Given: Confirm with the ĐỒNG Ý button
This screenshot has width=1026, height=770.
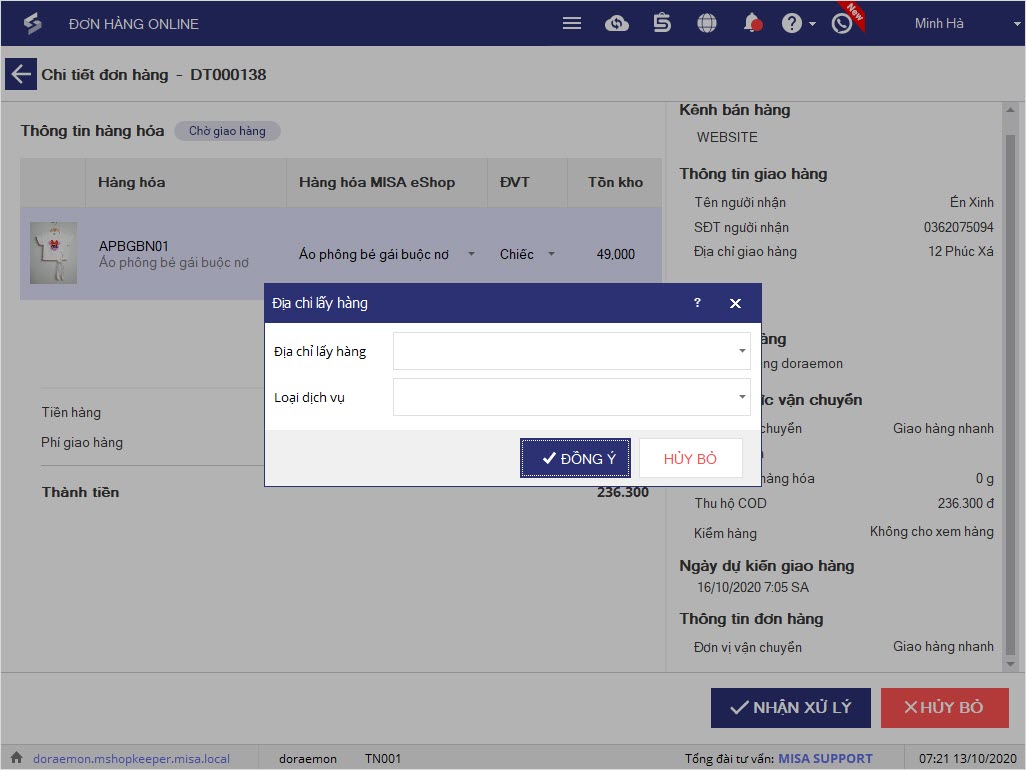Looking at the screenshot, I should click(x=575, y=458).
